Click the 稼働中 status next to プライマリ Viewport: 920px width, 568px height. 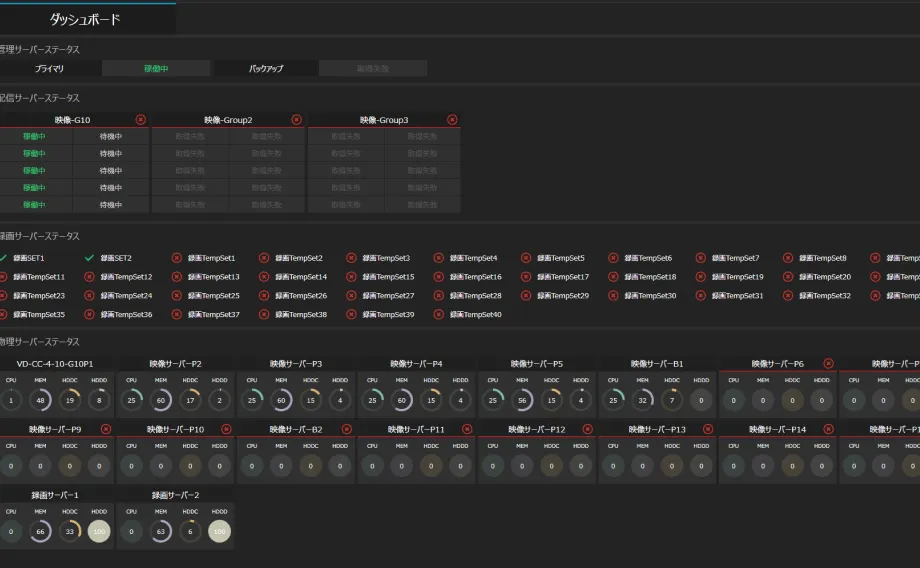(156, 69)
